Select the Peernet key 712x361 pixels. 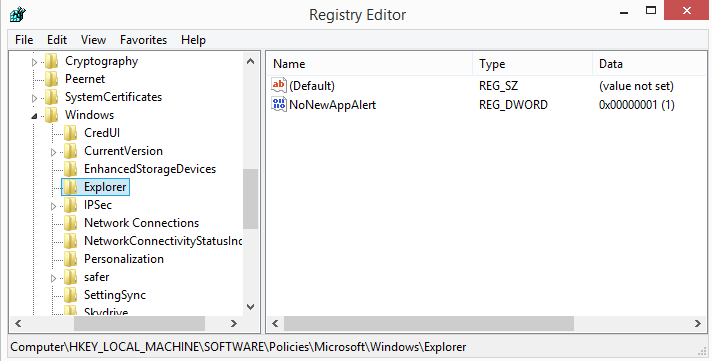click(x=85, y=79)
